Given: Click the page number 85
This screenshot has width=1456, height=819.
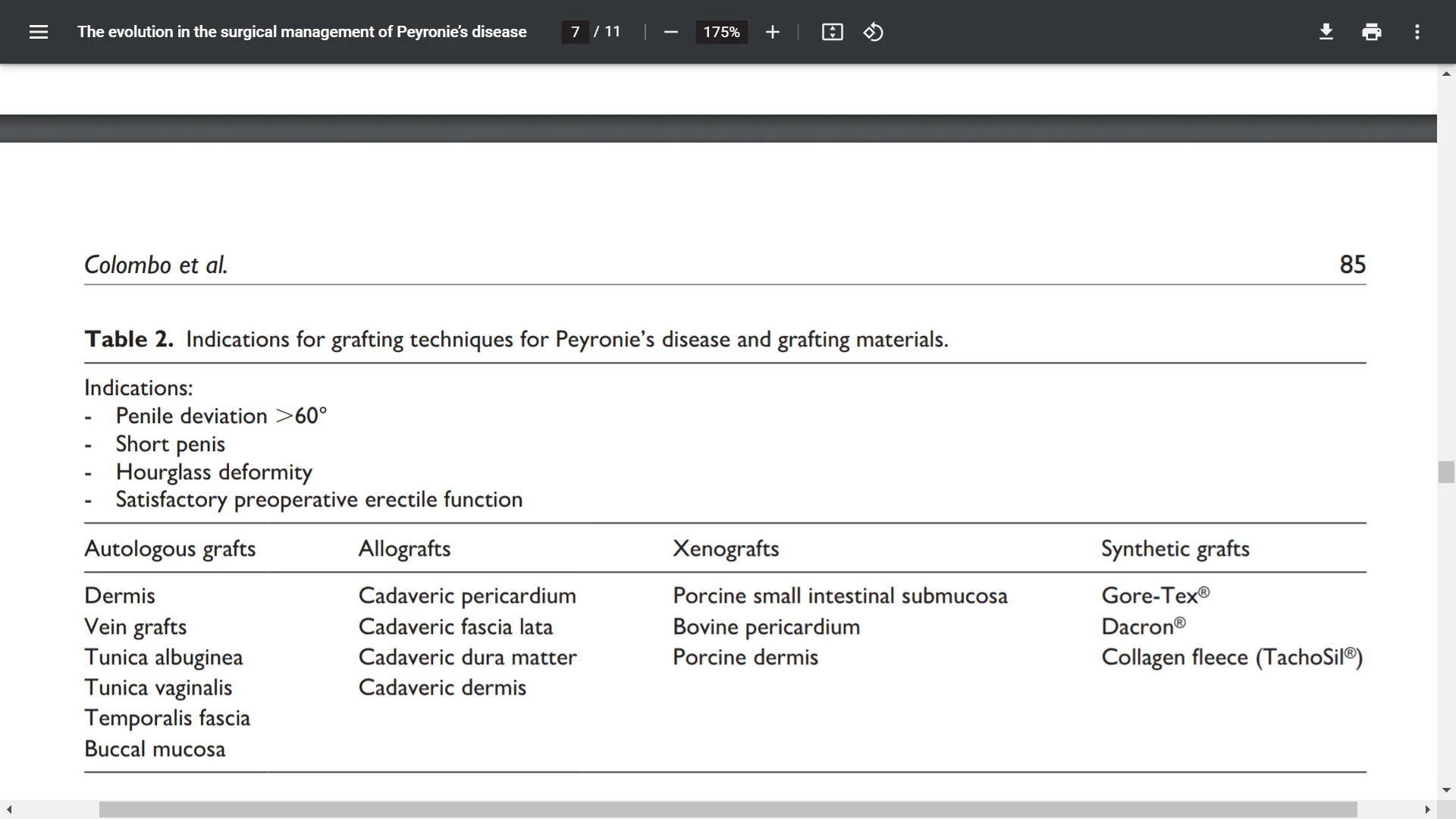Looking at the screenshot, I should pos(1352,265).
